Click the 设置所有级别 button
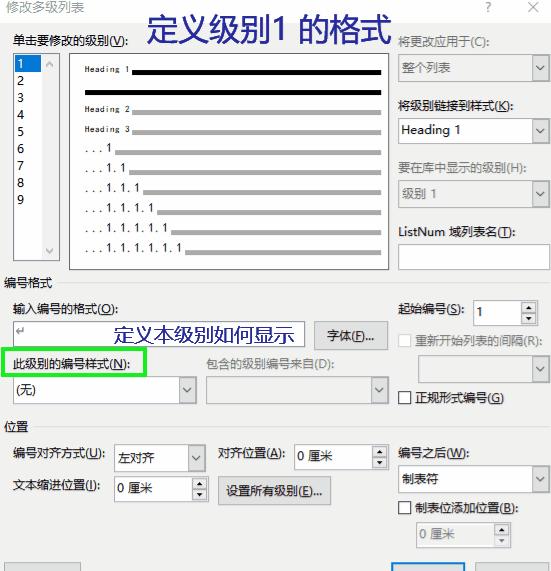551x571 pixels. click(274, 491)
